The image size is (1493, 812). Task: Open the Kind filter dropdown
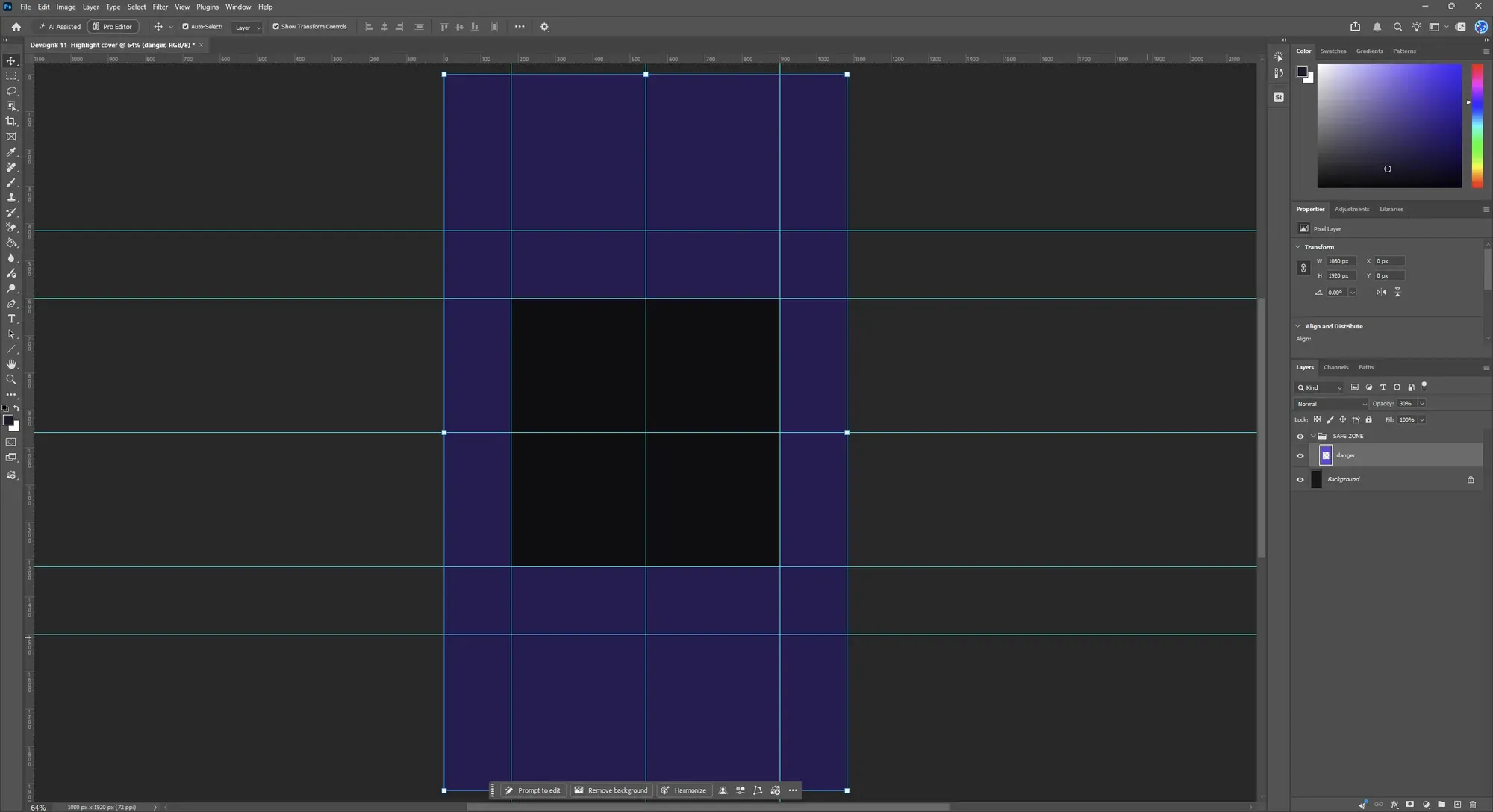1319,387
